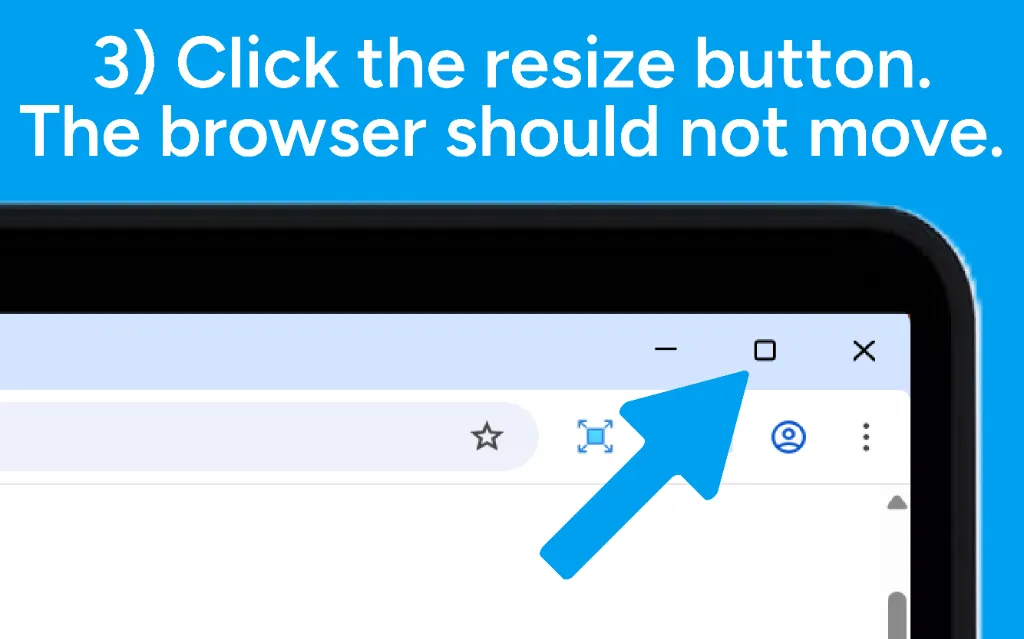Click "The browser should not move" text
The height and width of the screenshot is (639, 1024).
pos(512,133)
